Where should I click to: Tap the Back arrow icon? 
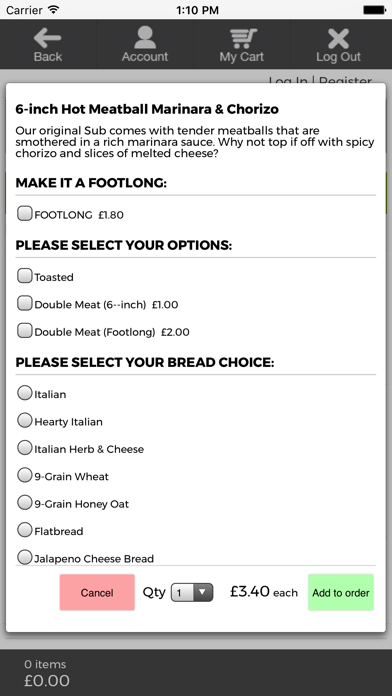(x=48, y=38)
